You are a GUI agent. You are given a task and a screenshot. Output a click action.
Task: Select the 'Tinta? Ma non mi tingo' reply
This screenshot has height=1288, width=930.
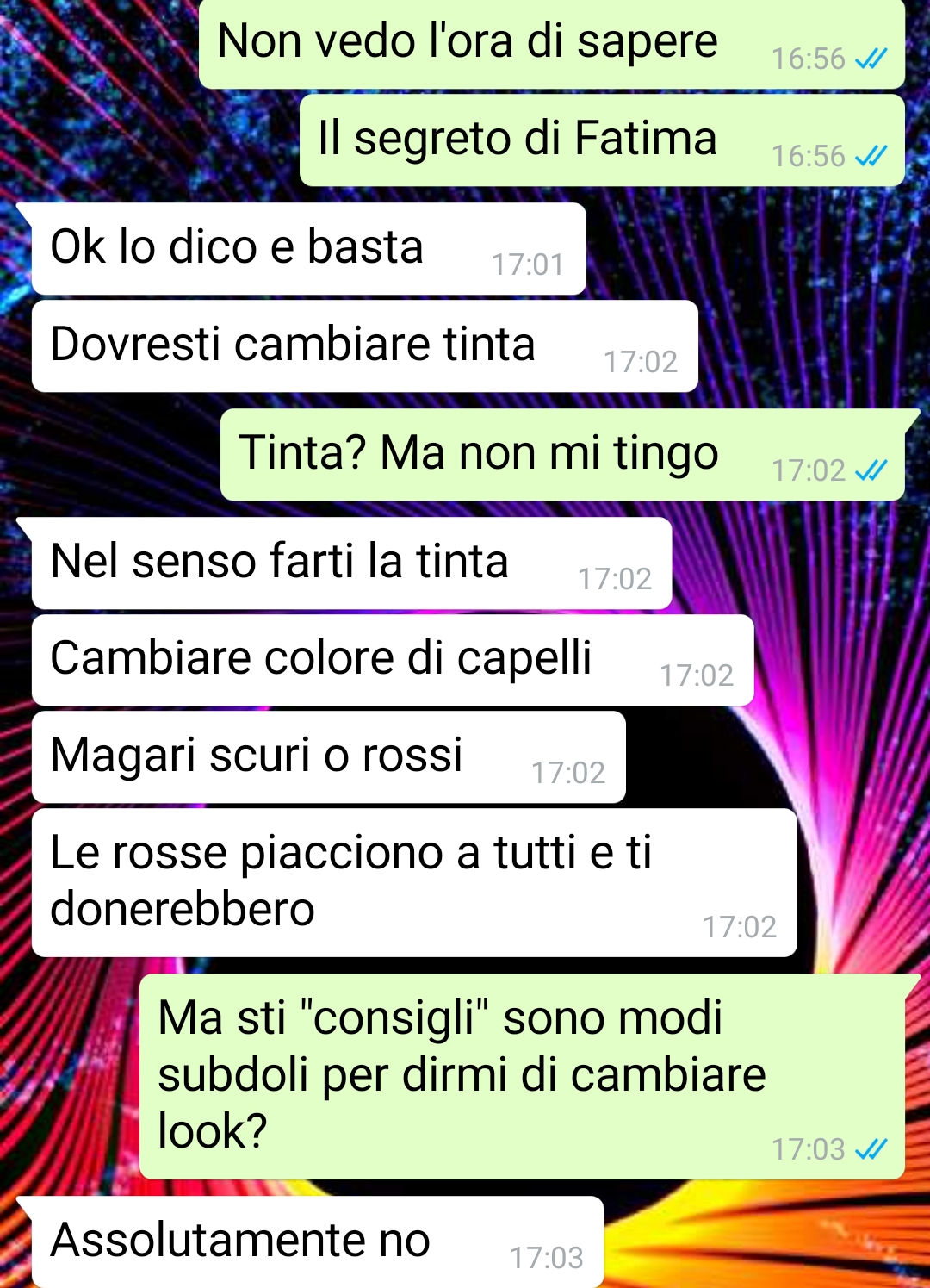562,455
